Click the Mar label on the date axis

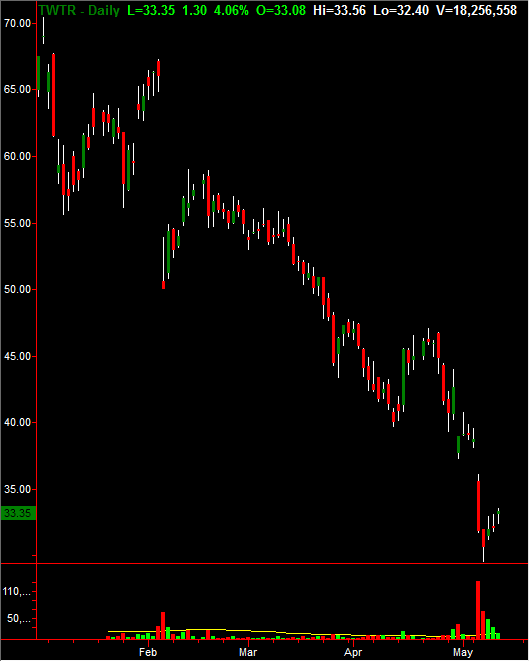[x=248, y=652]
